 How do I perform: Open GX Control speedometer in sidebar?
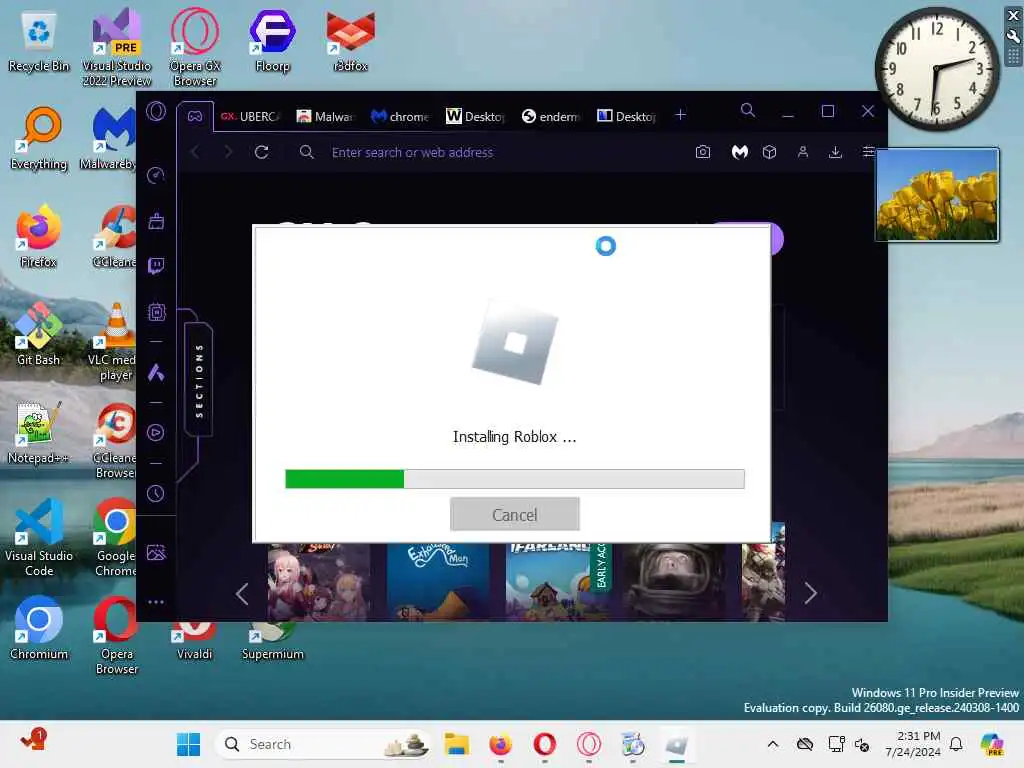tap(155, 175)
